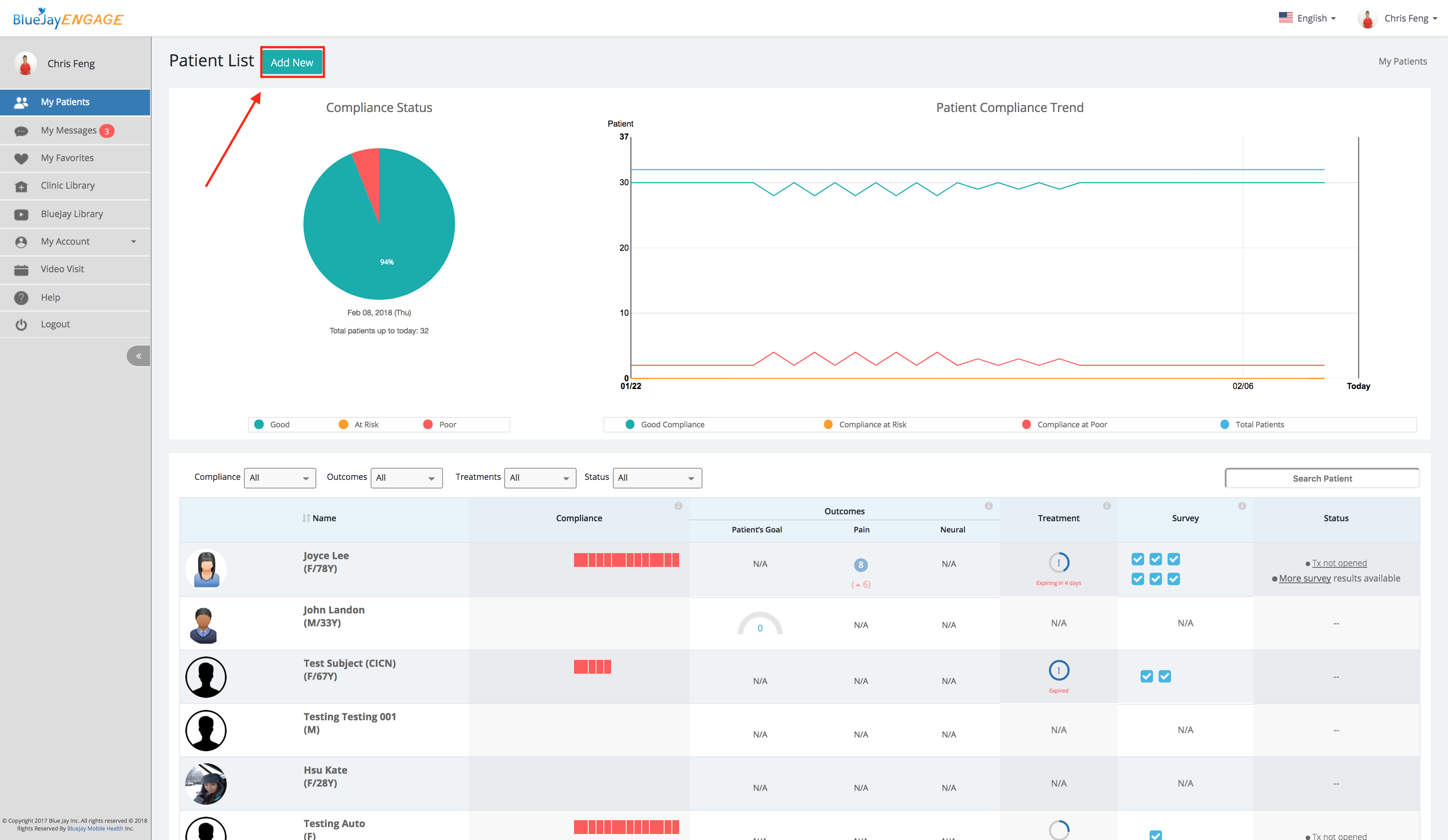Select My Patients in the sidebar
Image resolution: width=1448 pixels, height=840 pixels.
point(65,102)
